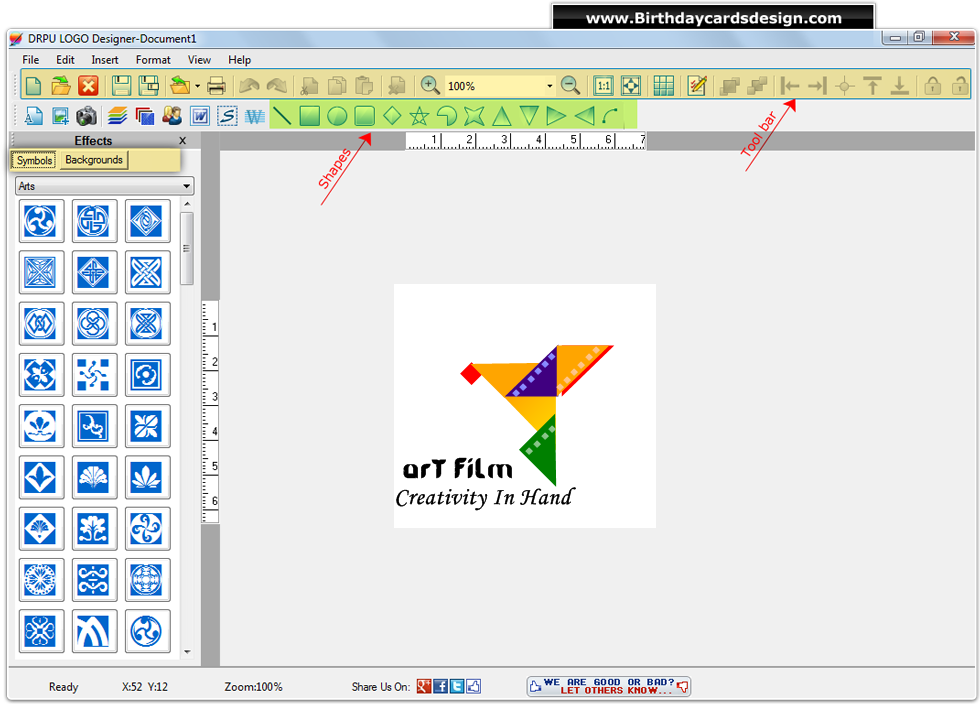Select the five-point Star shape tool

click(x=419, y=116)
